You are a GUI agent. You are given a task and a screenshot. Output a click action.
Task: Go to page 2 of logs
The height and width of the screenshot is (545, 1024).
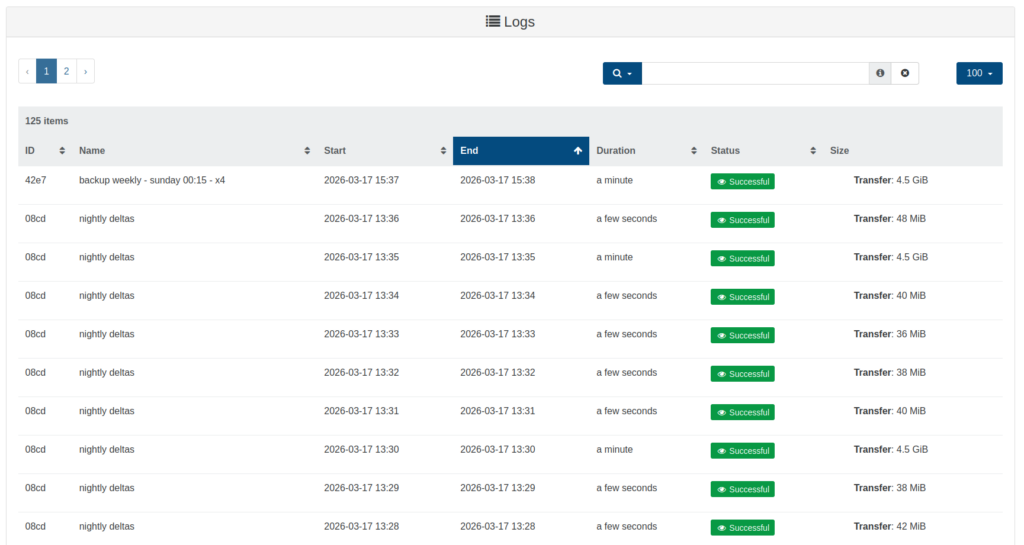click(66, 71)
